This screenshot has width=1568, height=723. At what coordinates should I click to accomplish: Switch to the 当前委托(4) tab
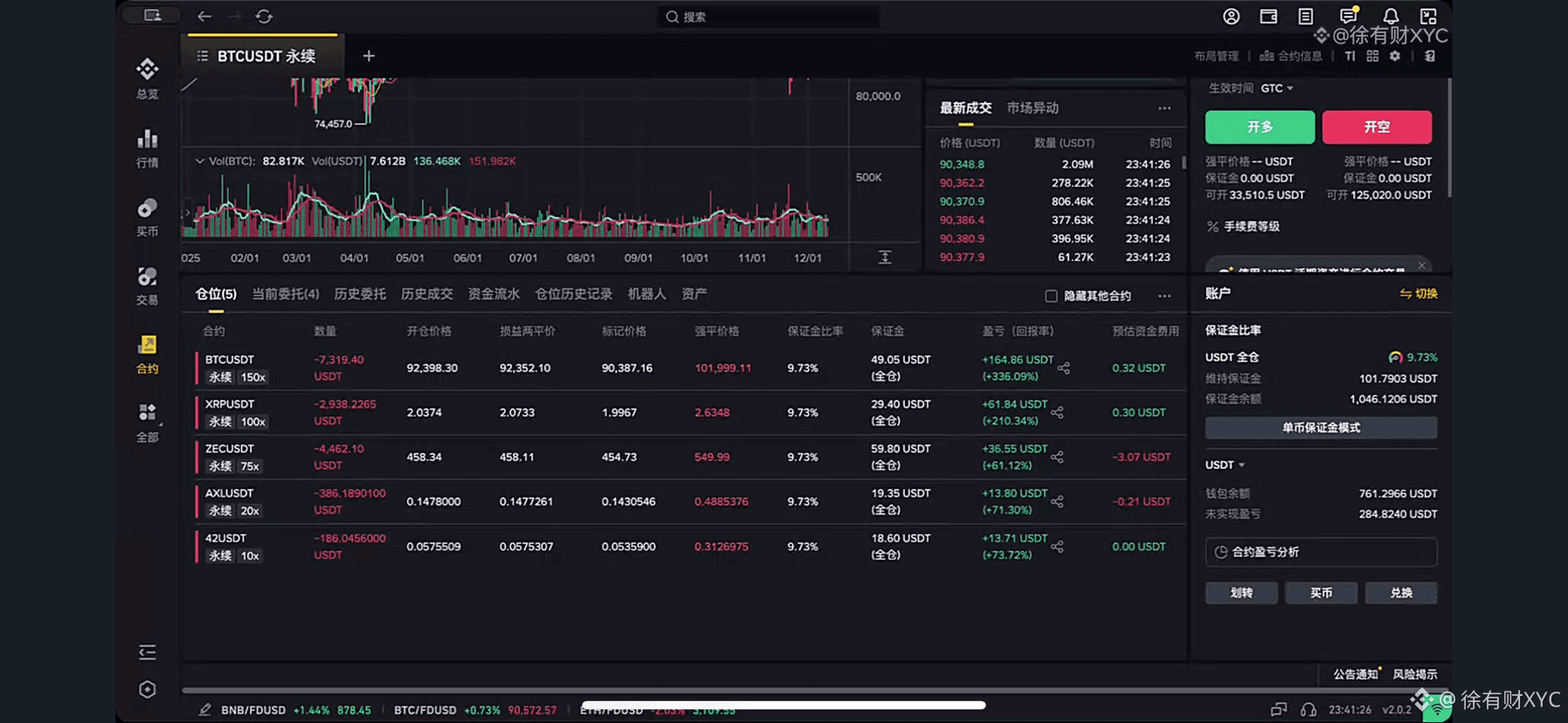tap(286, 294)
